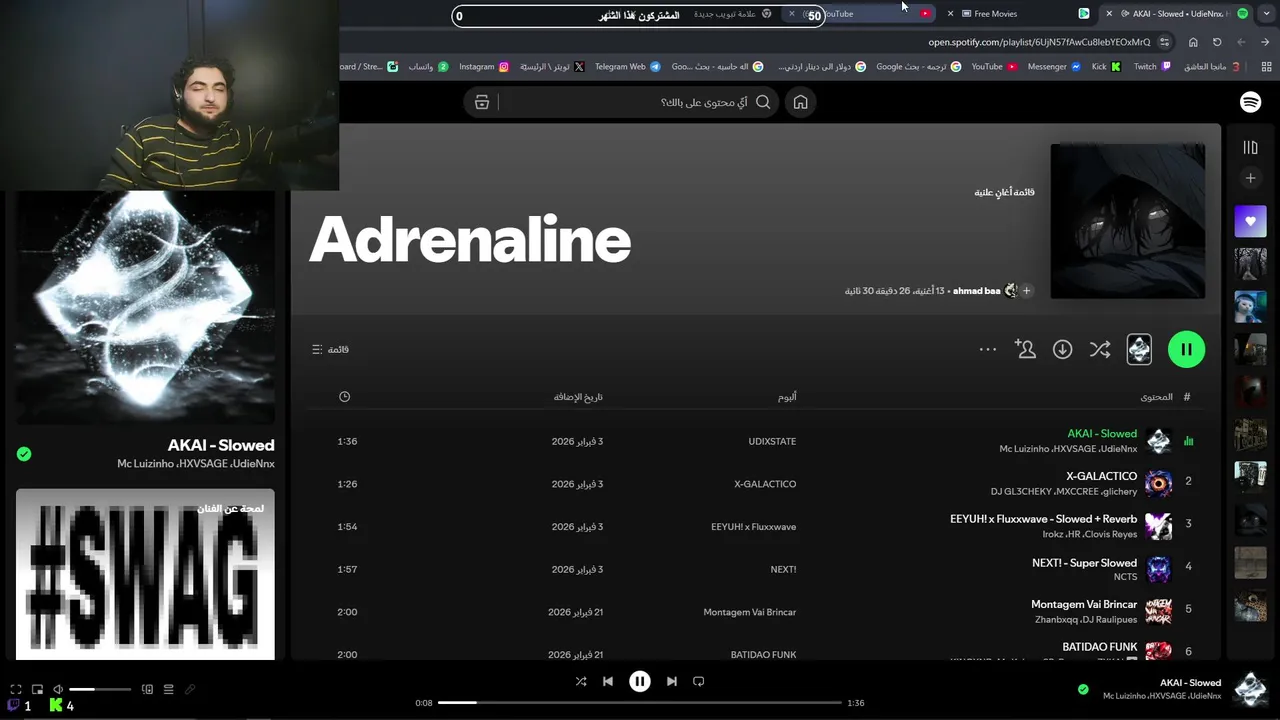Go to Spotify Home
Image resolution: width=1280 pixels, height=720 pixels.
click(x=800, y=102)
